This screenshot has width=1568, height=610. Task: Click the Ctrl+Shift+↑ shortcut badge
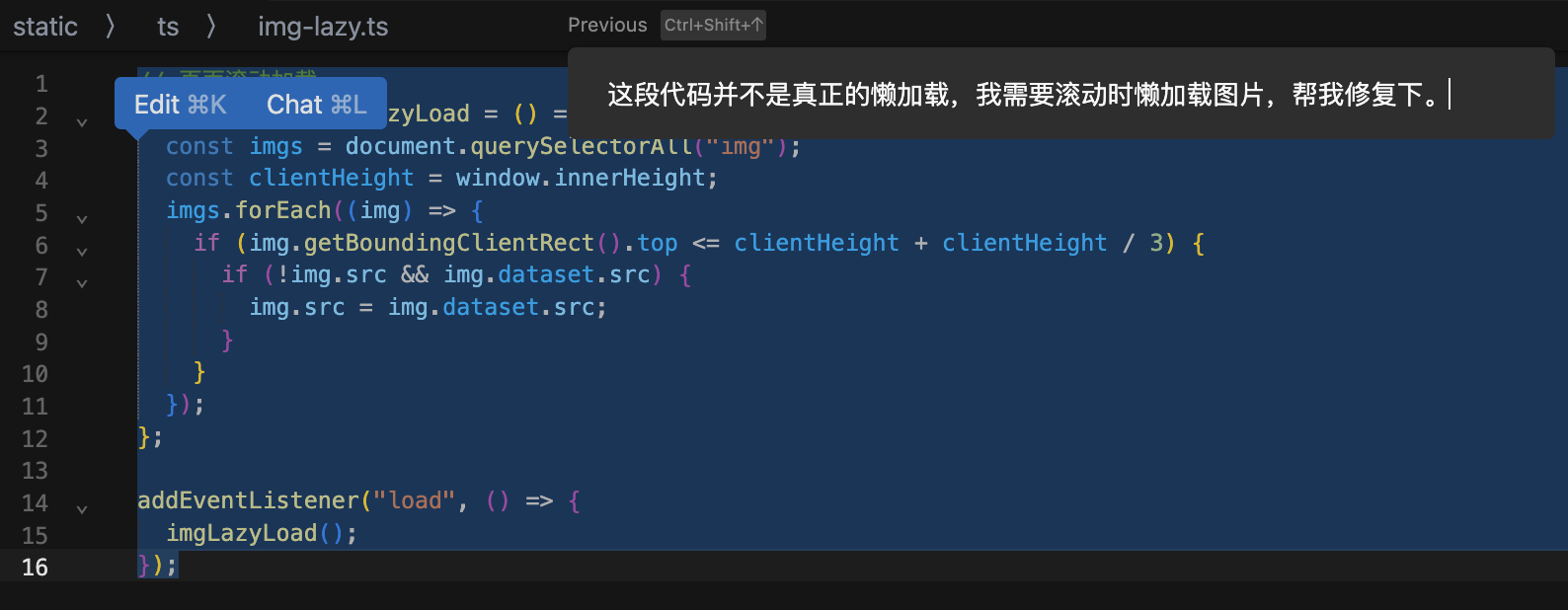(x=713, y=26)
